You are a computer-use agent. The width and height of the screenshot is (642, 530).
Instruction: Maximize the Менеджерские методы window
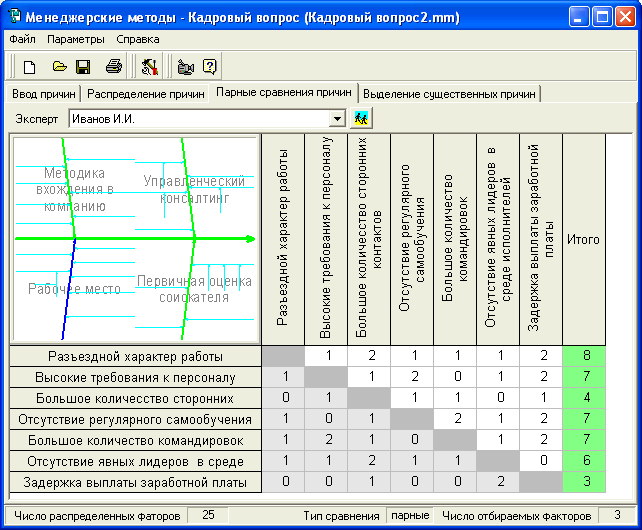pyautogui.click(x=602, y=17)
